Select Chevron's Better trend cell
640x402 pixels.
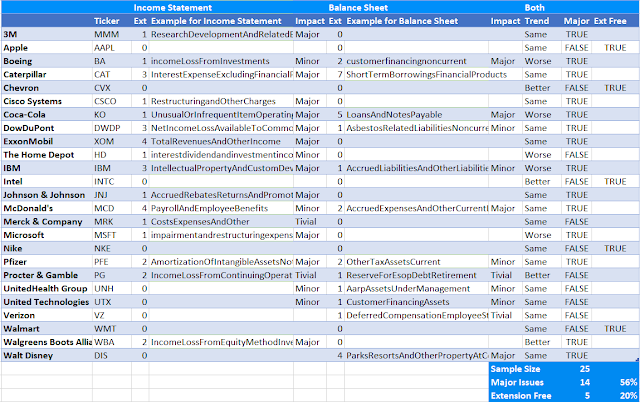(542, 88)
